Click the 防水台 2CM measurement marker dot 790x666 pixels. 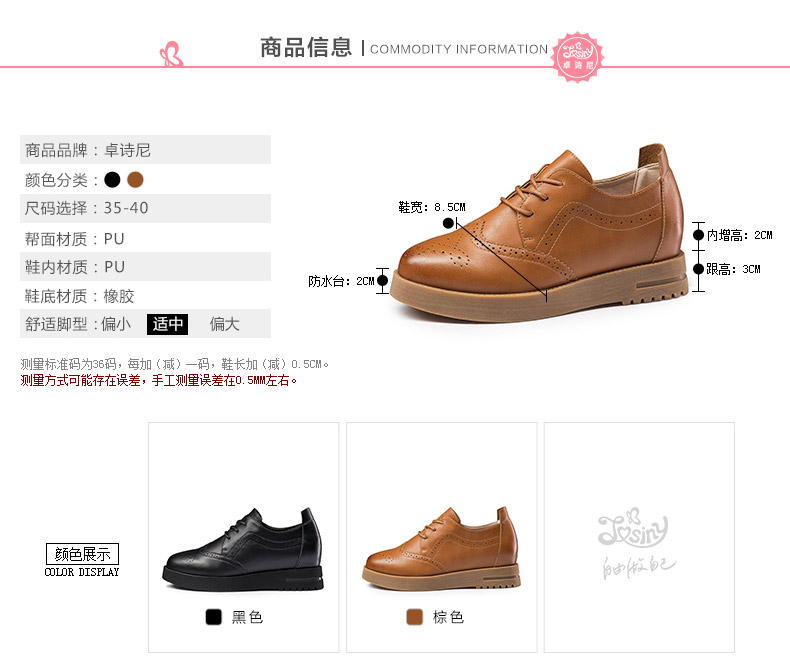(x=382, y=281)
